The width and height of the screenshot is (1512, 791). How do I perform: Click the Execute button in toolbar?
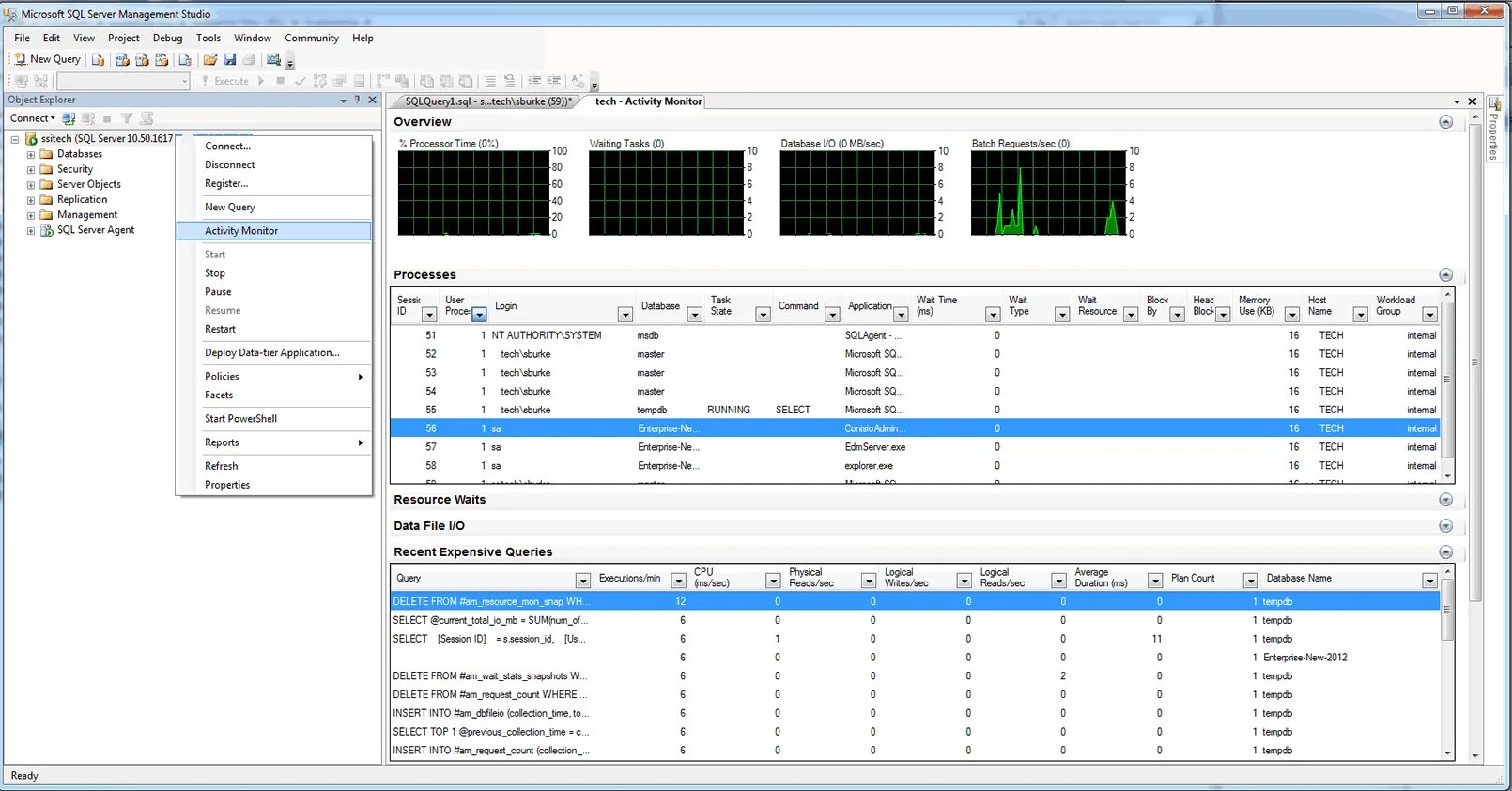[225, 81]
